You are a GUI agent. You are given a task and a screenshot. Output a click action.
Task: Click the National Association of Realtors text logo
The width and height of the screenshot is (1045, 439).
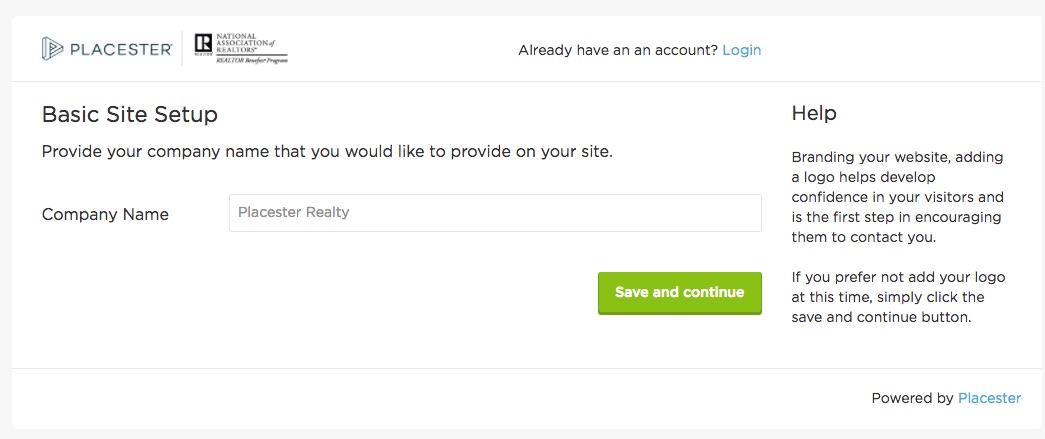point(244,43)
